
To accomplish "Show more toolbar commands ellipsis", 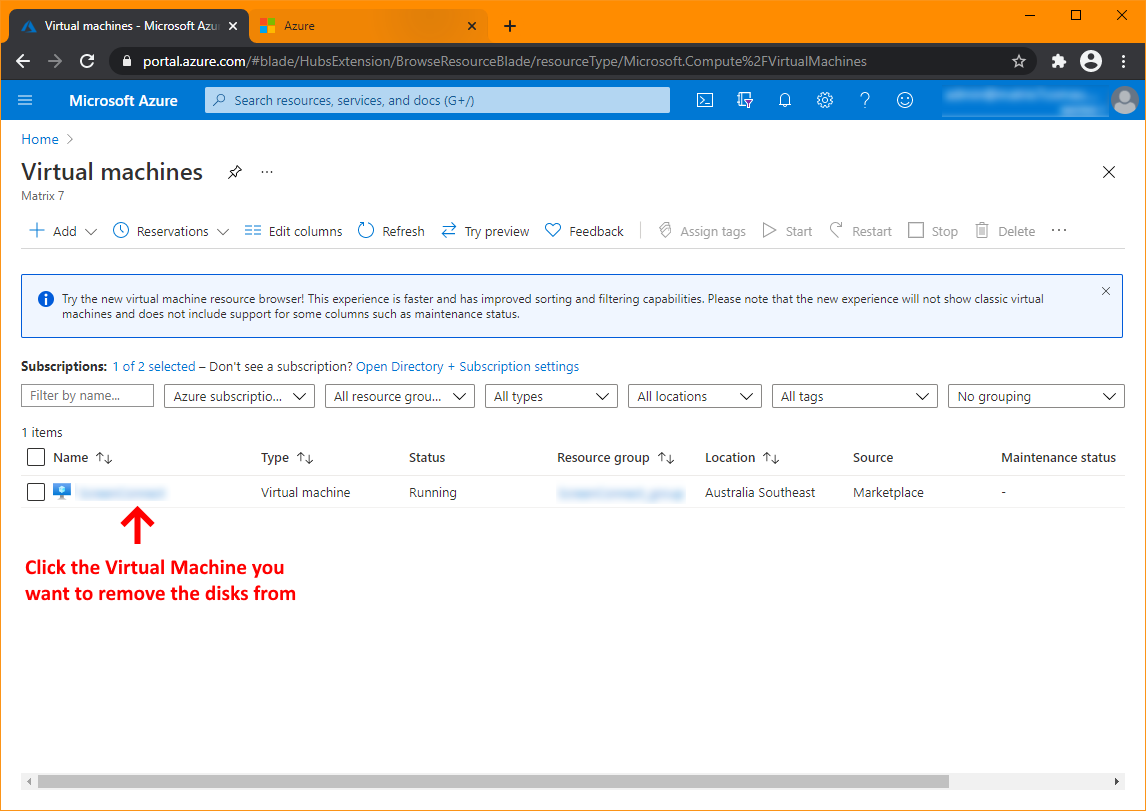I will 1059,231.
